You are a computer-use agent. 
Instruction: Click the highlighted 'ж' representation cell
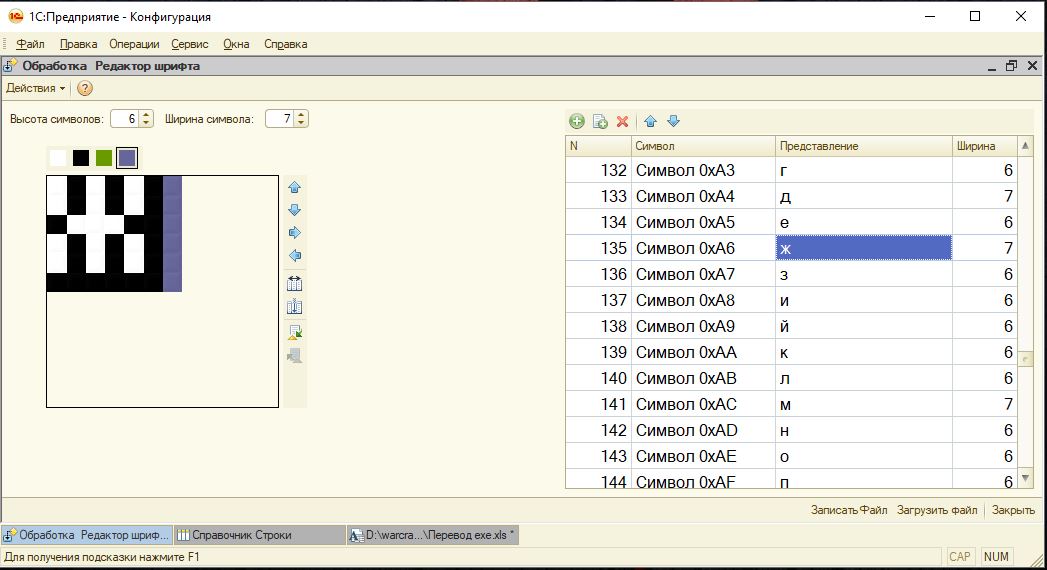864,248
